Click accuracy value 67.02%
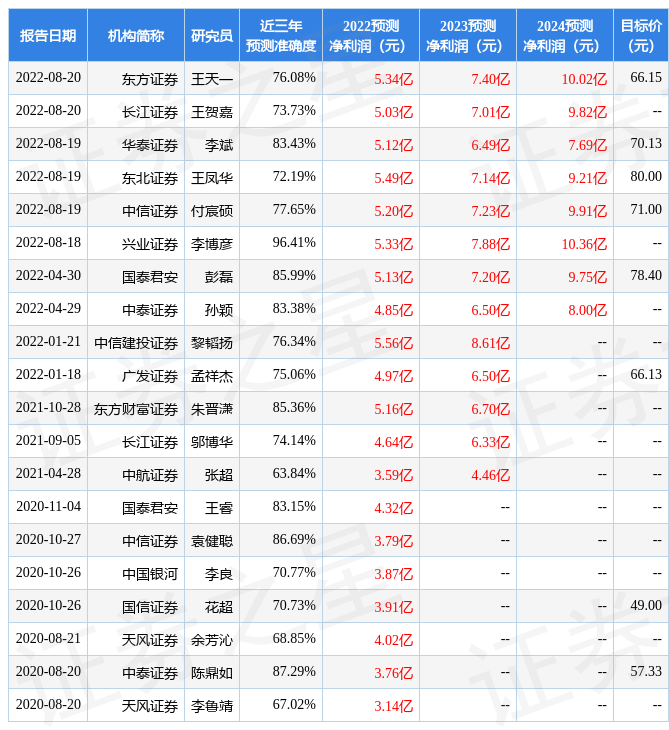 click(x=294, y=705)
